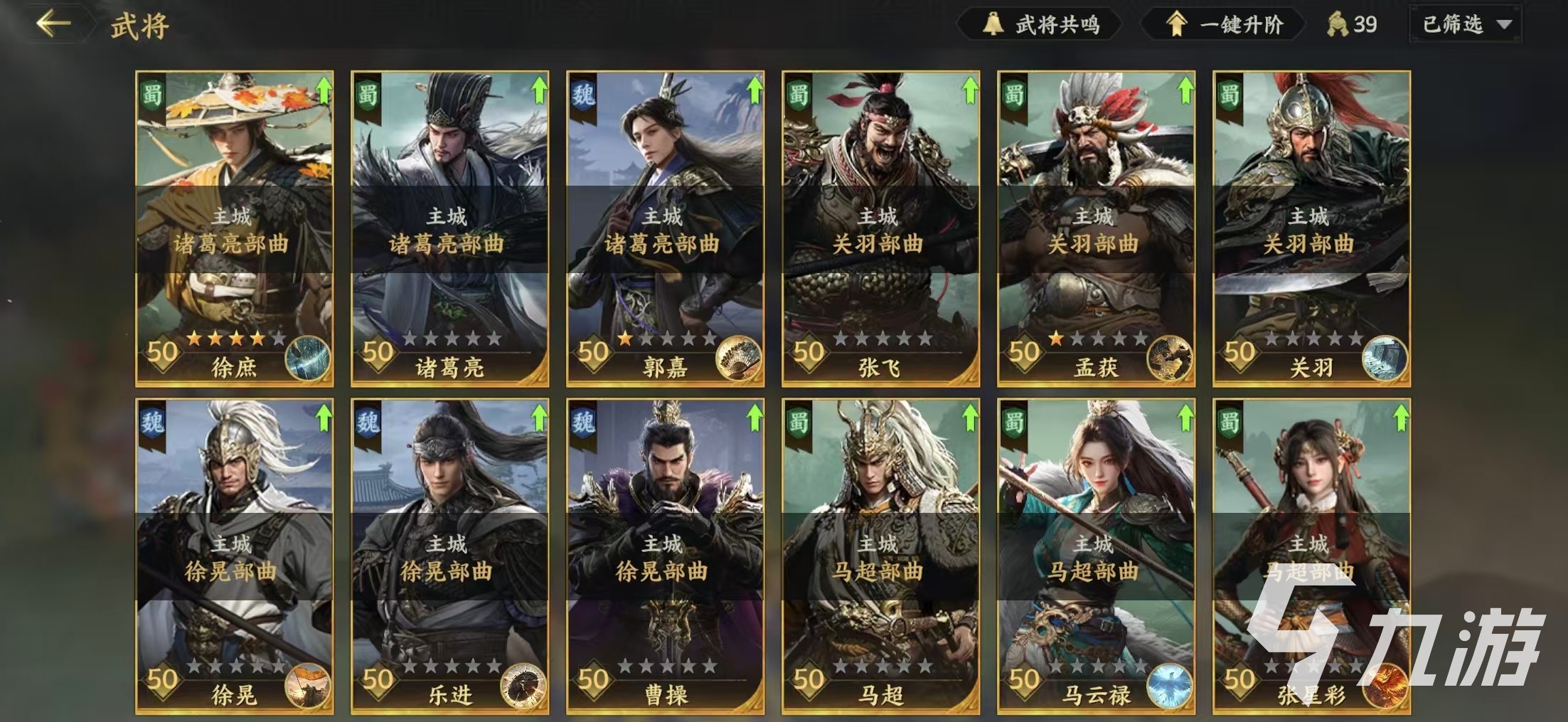Open the 马超 hero card
Image resolution: width=1568 pixels, height=722 pixels.
pos(880,556)
